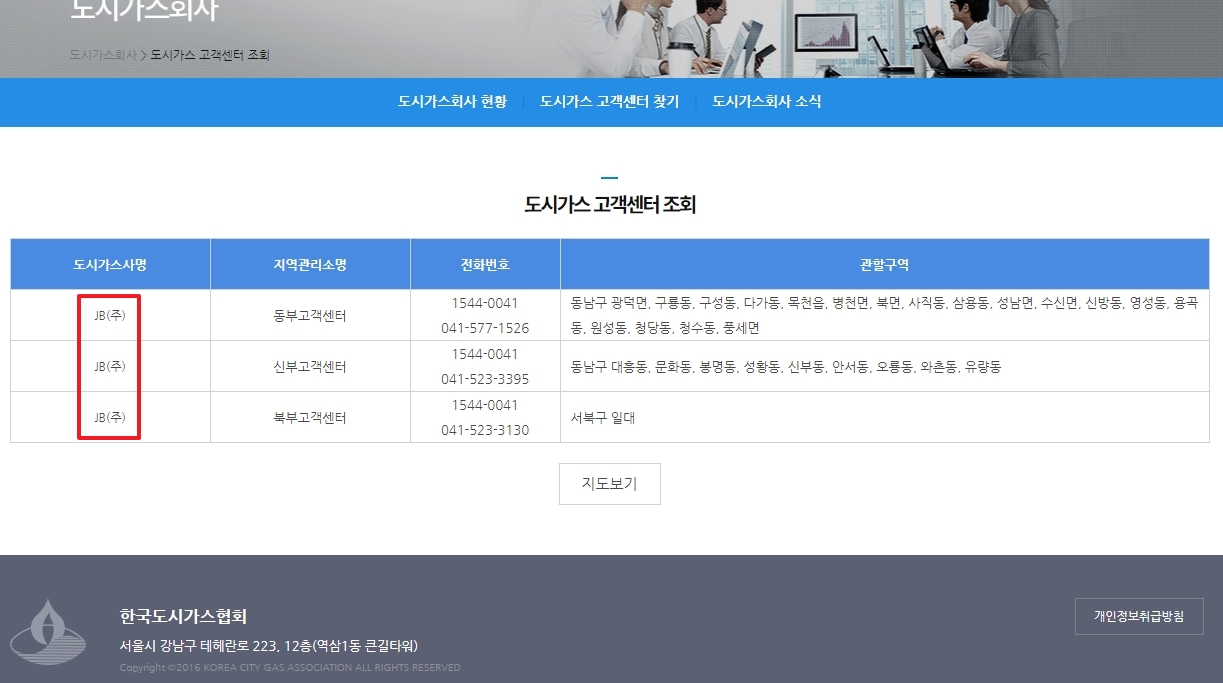Click the 도시가스회사 breadcrumb link
The width and height of the screenshot is (1223, 683).
(104, 57)
